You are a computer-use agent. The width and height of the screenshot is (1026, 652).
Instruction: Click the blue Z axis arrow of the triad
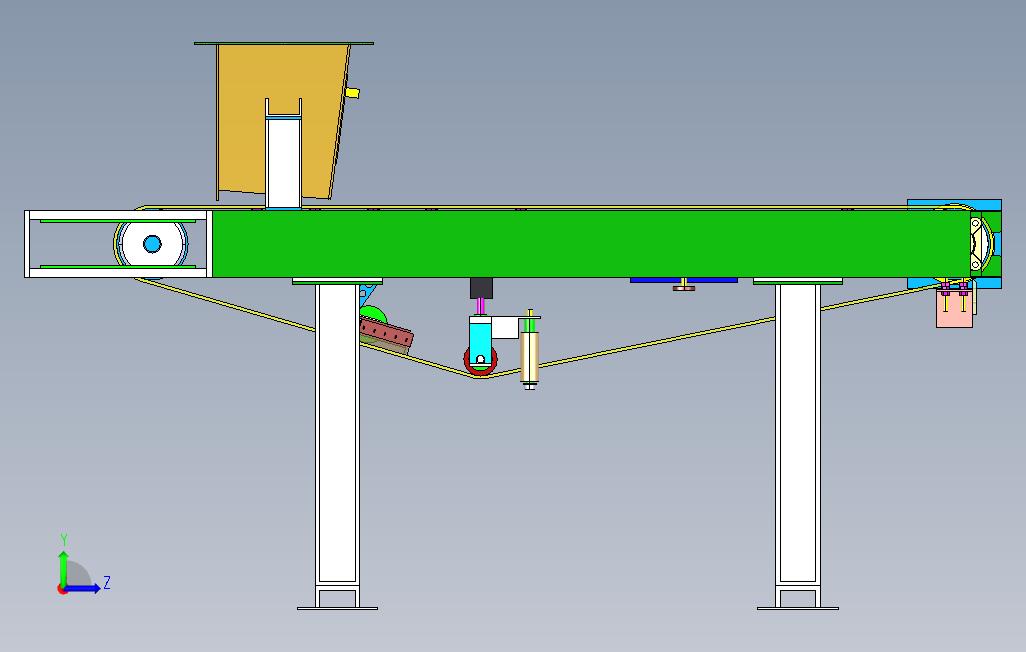click(82, 589)
